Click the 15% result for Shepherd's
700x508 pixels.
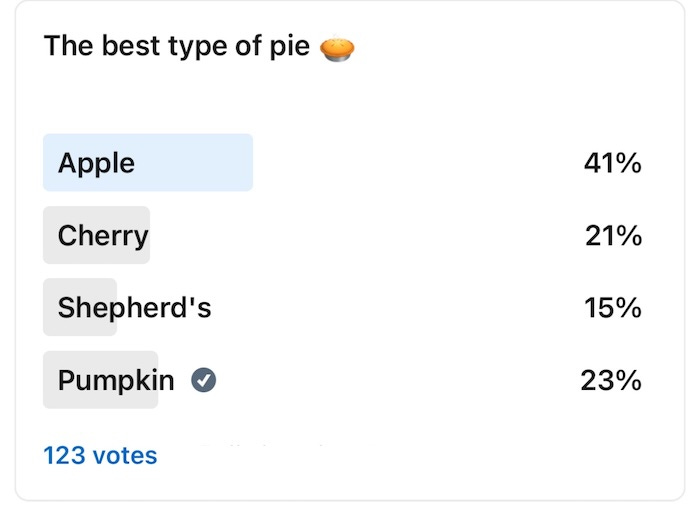coord(612,308)
